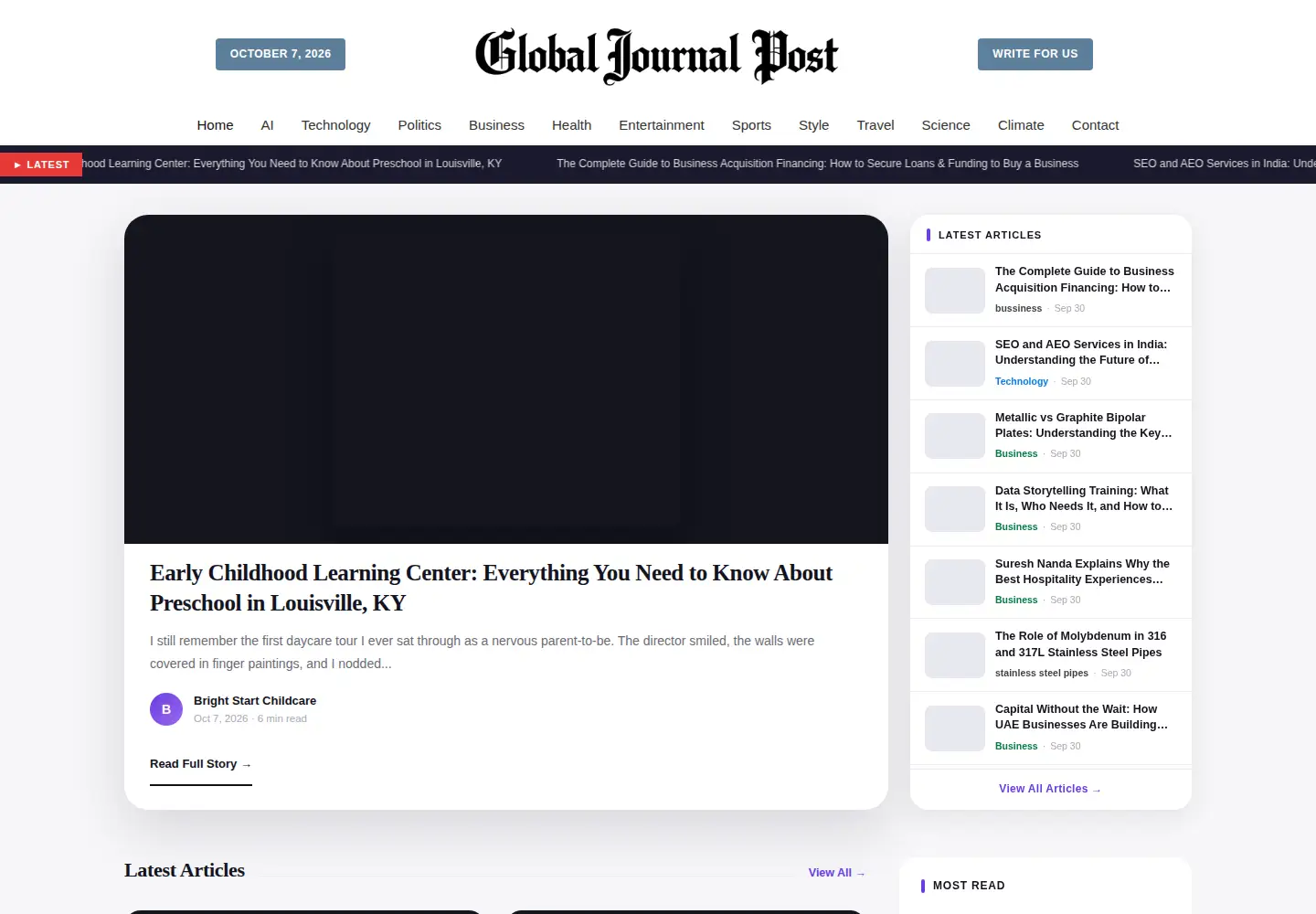Open Metallic vs Graphite Bipolar Plates article
Viewport: 1316px width, 914px height.
1084,425
